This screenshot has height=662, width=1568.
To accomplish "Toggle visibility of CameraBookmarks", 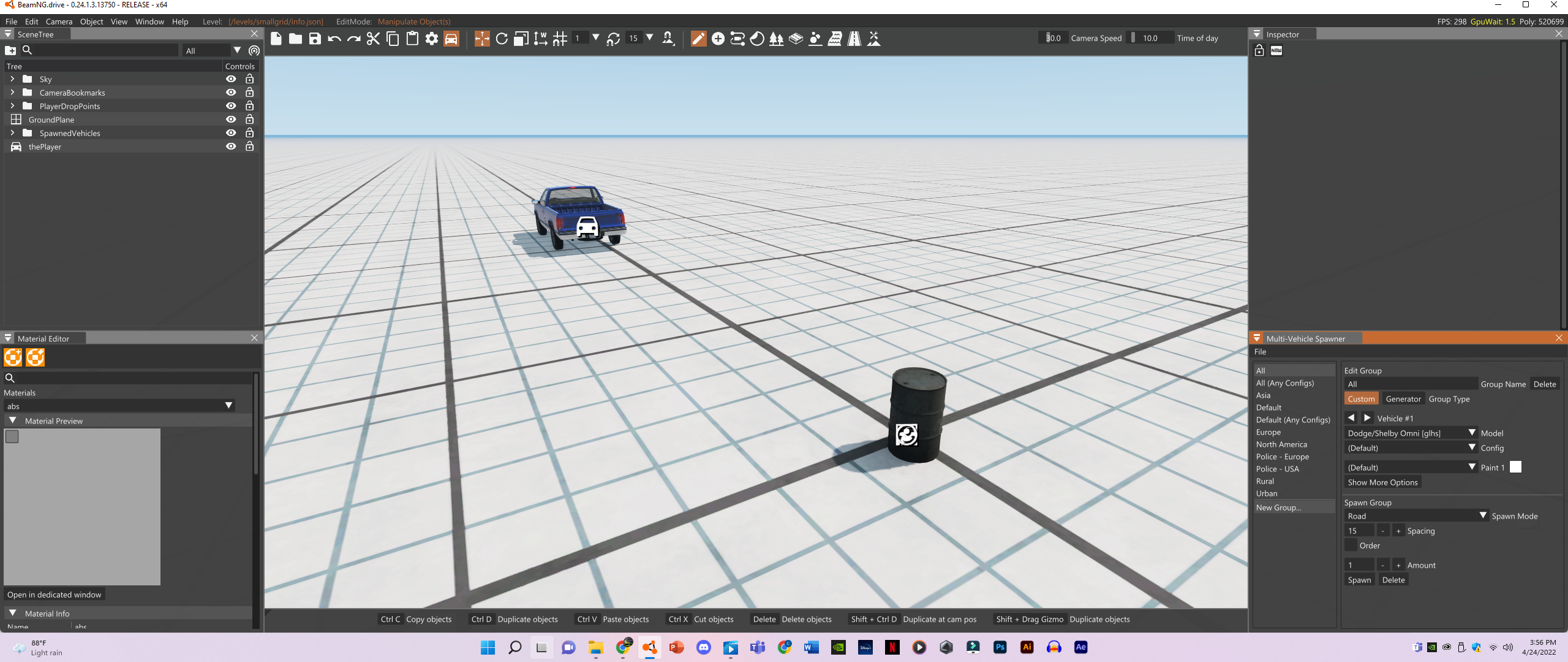I will coord(231,93).
